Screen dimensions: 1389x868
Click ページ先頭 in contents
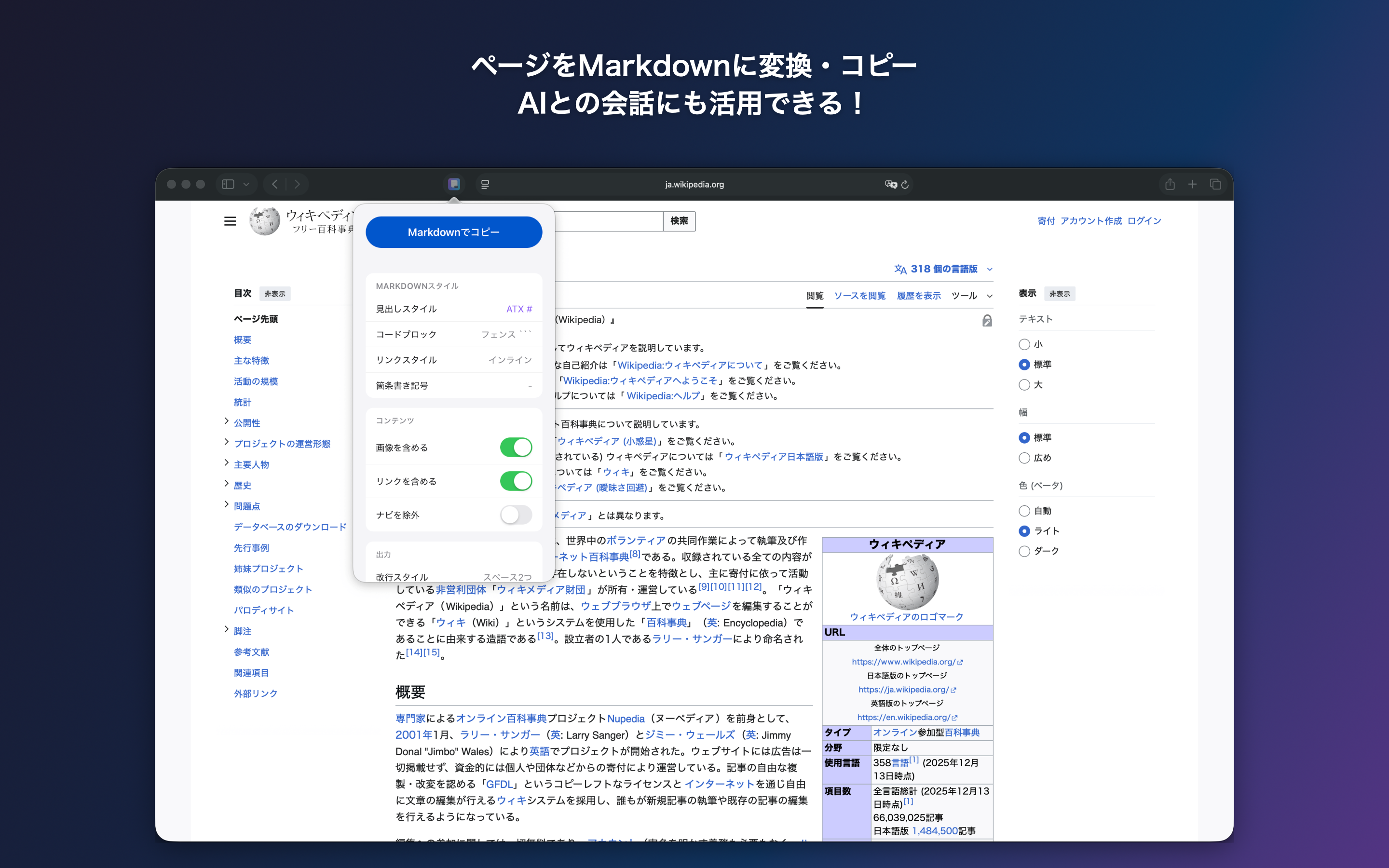(x=256, y=319)
